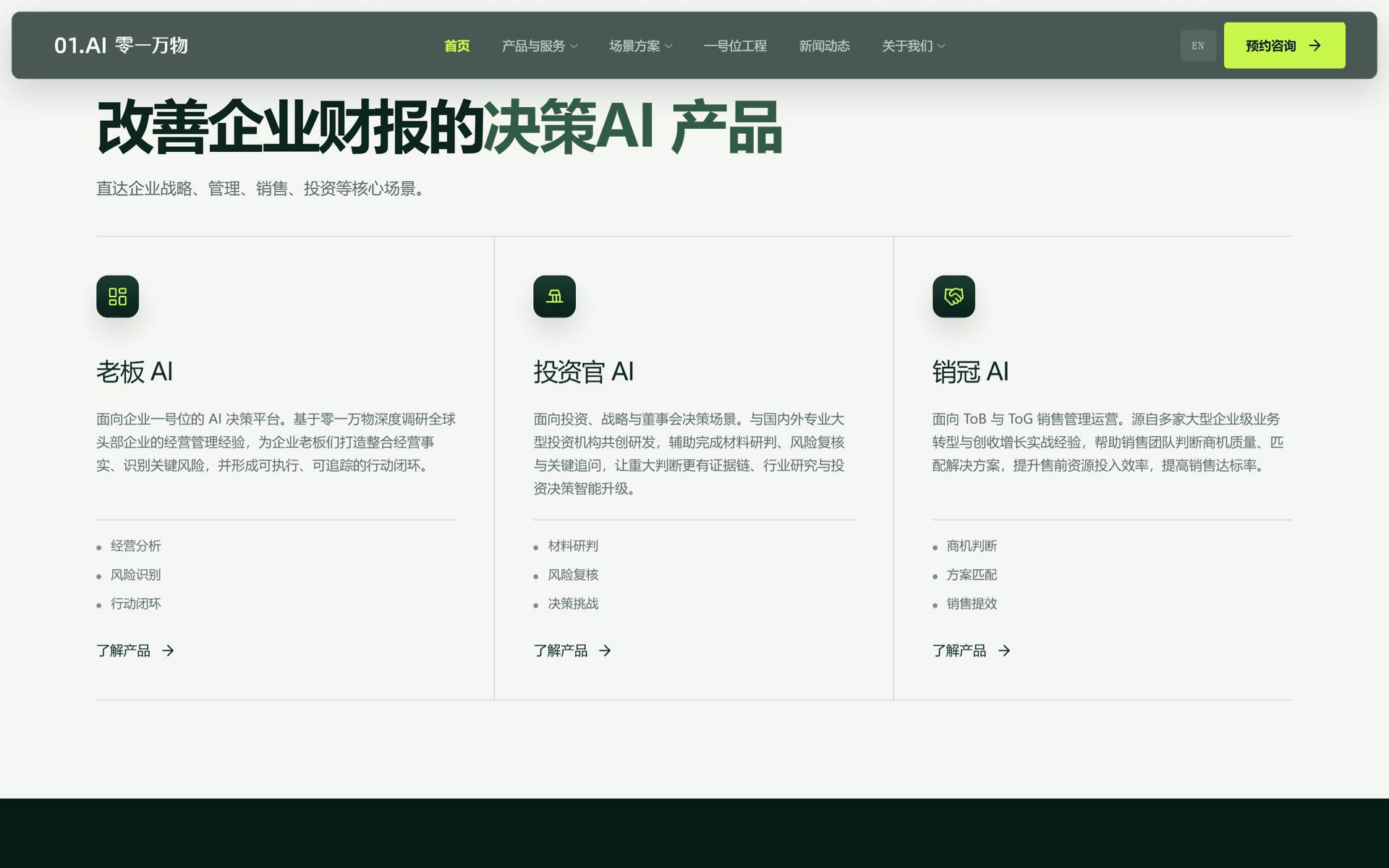Click the chevron next to 产品与服务
The height and width of the screenshot is (868, 1389).
coord(574,46)
